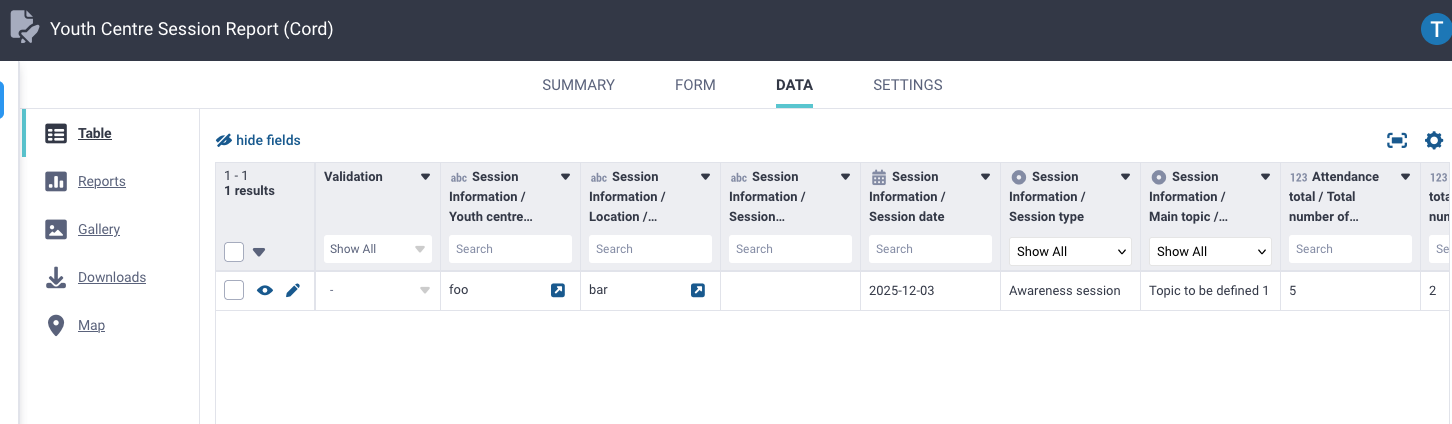The image size is (1452, 424).
Task: Open the Downloads link in sidebar
Action: coord(111,278)
